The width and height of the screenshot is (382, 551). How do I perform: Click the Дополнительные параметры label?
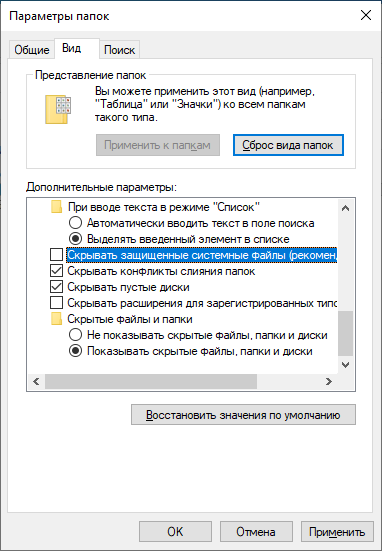pos(101,187)
